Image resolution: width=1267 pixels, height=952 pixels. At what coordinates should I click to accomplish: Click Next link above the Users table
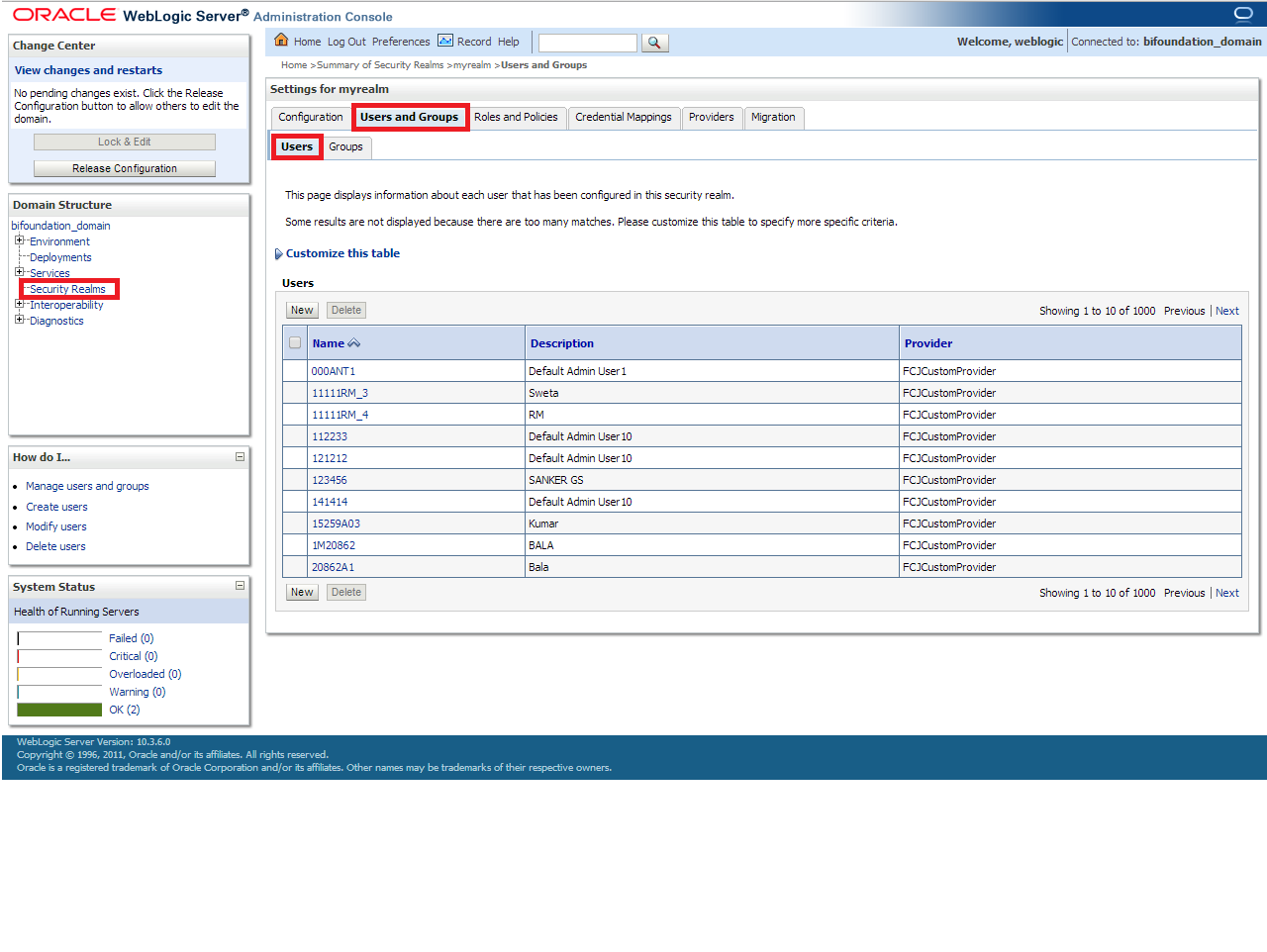1227,311
